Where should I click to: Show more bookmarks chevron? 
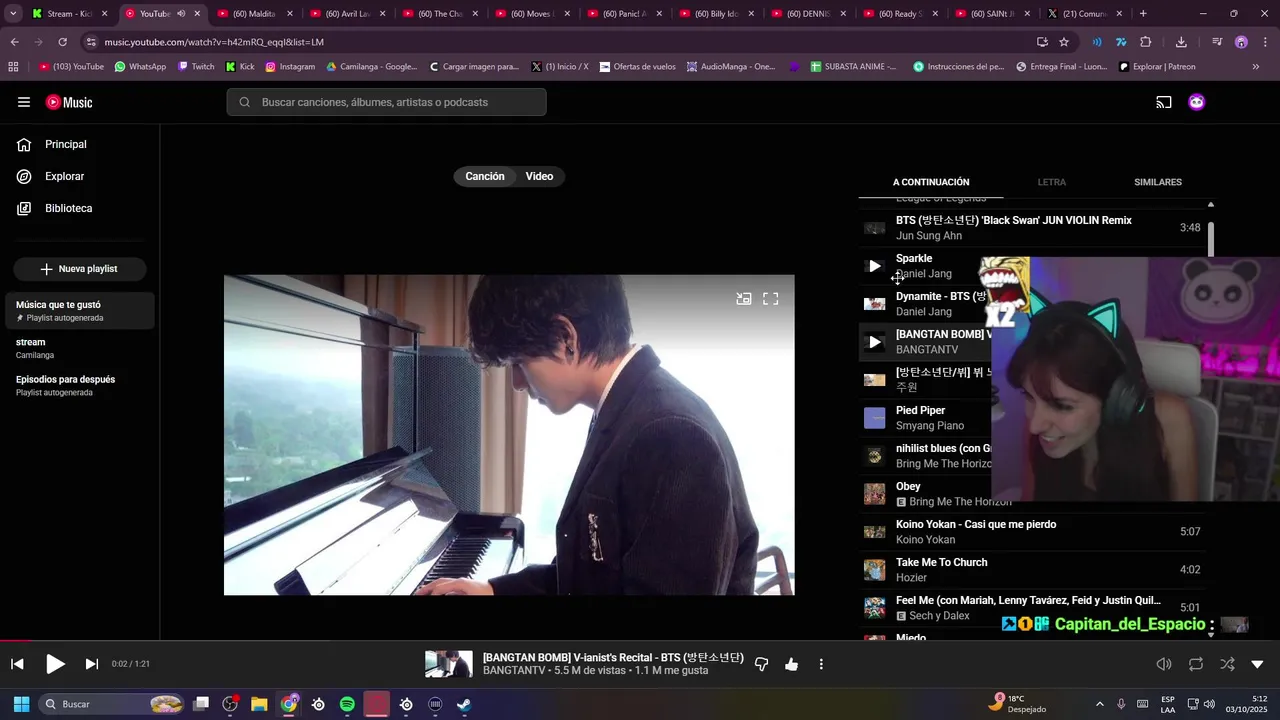click(x=1256, y=67)
